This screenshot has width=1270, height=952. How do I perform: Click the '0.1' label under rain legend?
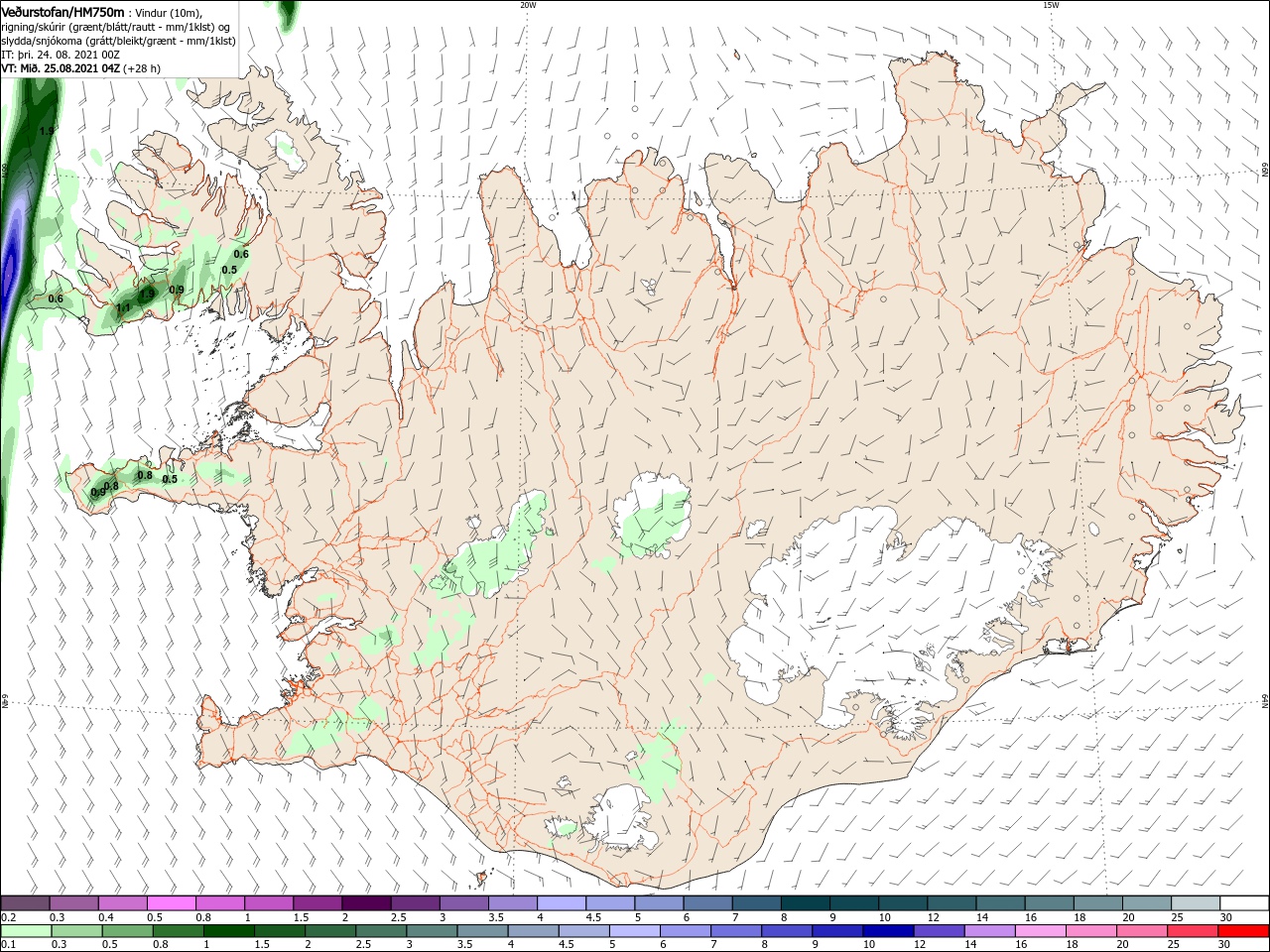coord(8,945)
